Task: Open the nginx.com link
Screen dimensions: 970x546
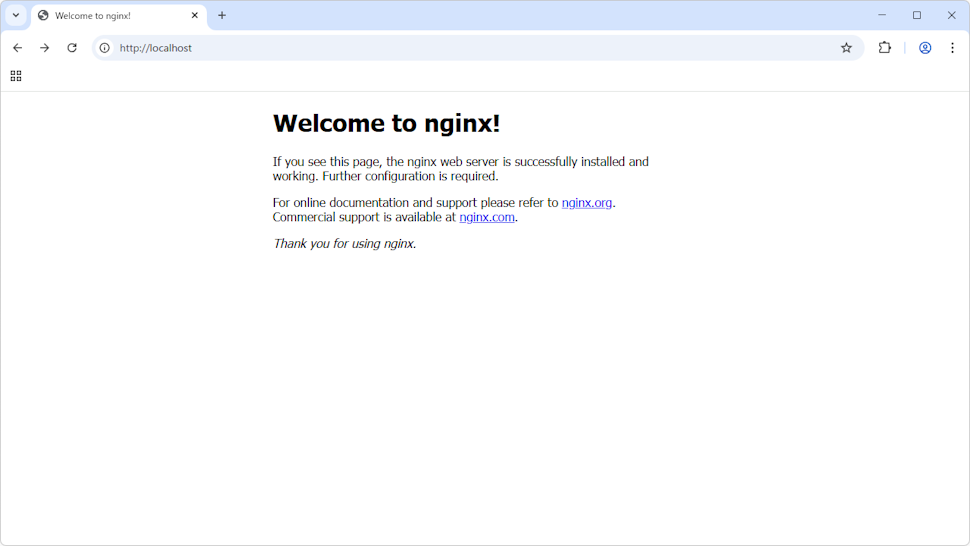Action: click(487, 217)
